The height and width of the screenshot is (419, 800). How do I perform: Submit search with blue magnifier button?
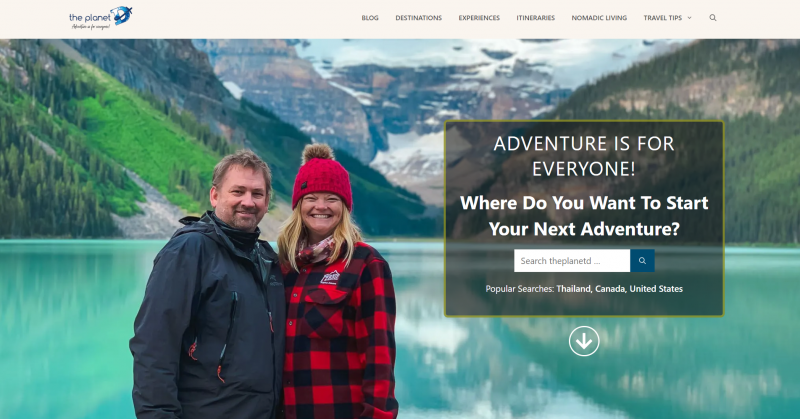coord(642,261)
